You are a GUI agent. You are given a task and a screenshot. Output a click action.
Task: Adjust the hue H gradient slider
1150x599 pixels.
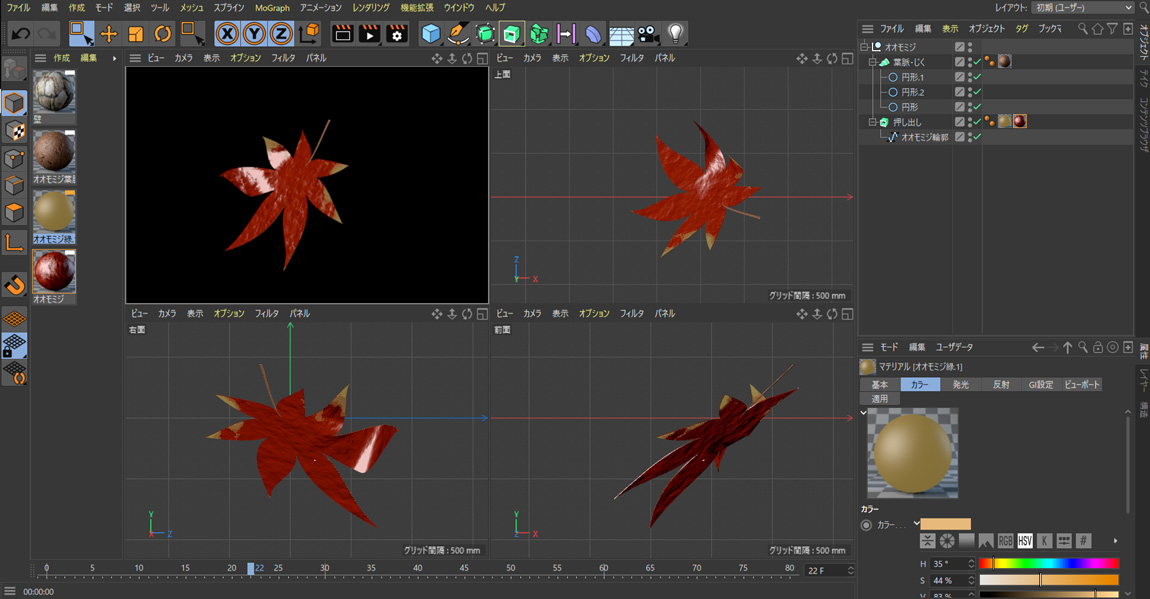pyautogui.click(x=1048, y=564)
